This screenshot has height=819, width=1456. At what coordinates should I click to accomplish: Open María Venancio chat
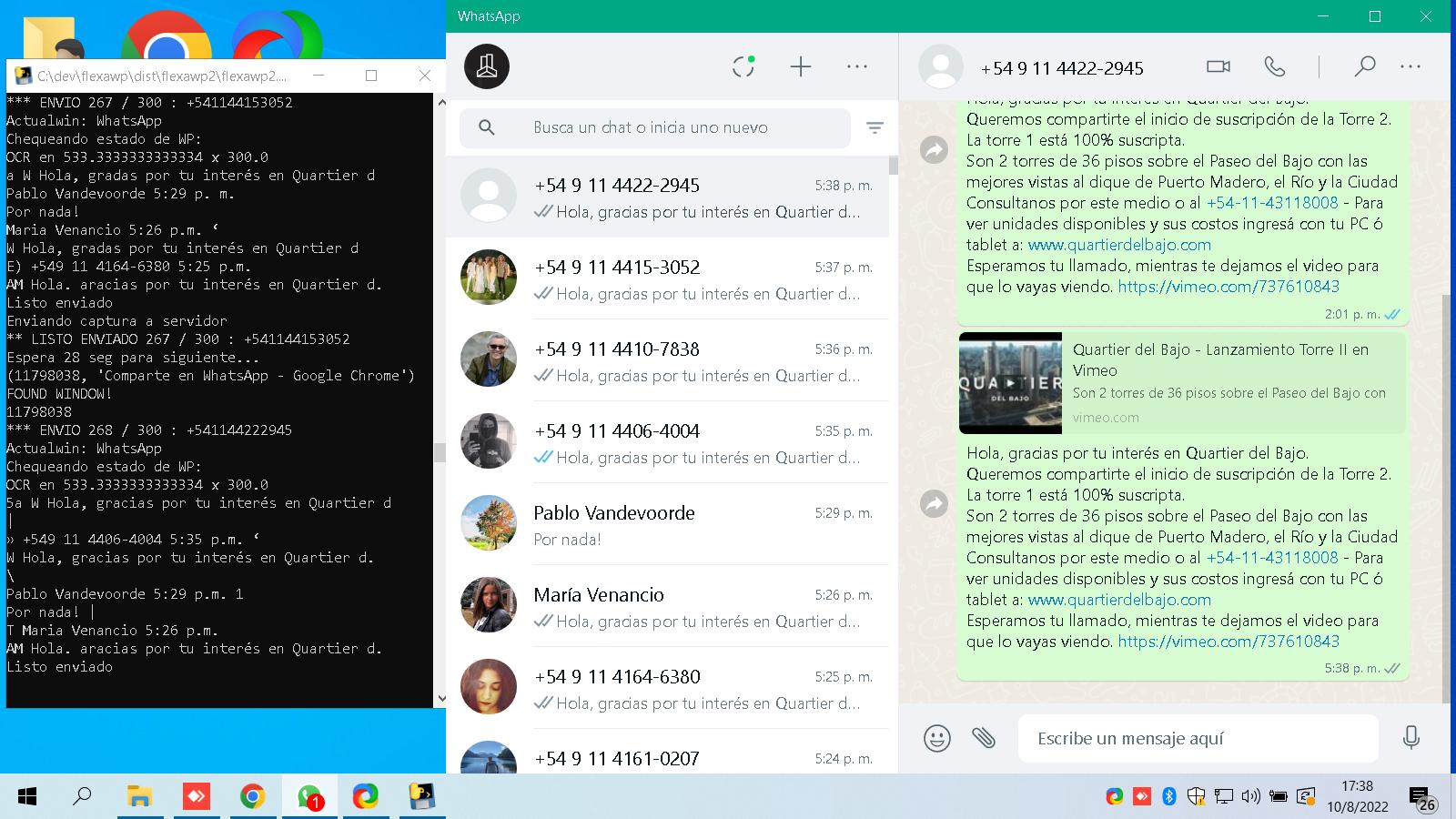pos(667,606)
